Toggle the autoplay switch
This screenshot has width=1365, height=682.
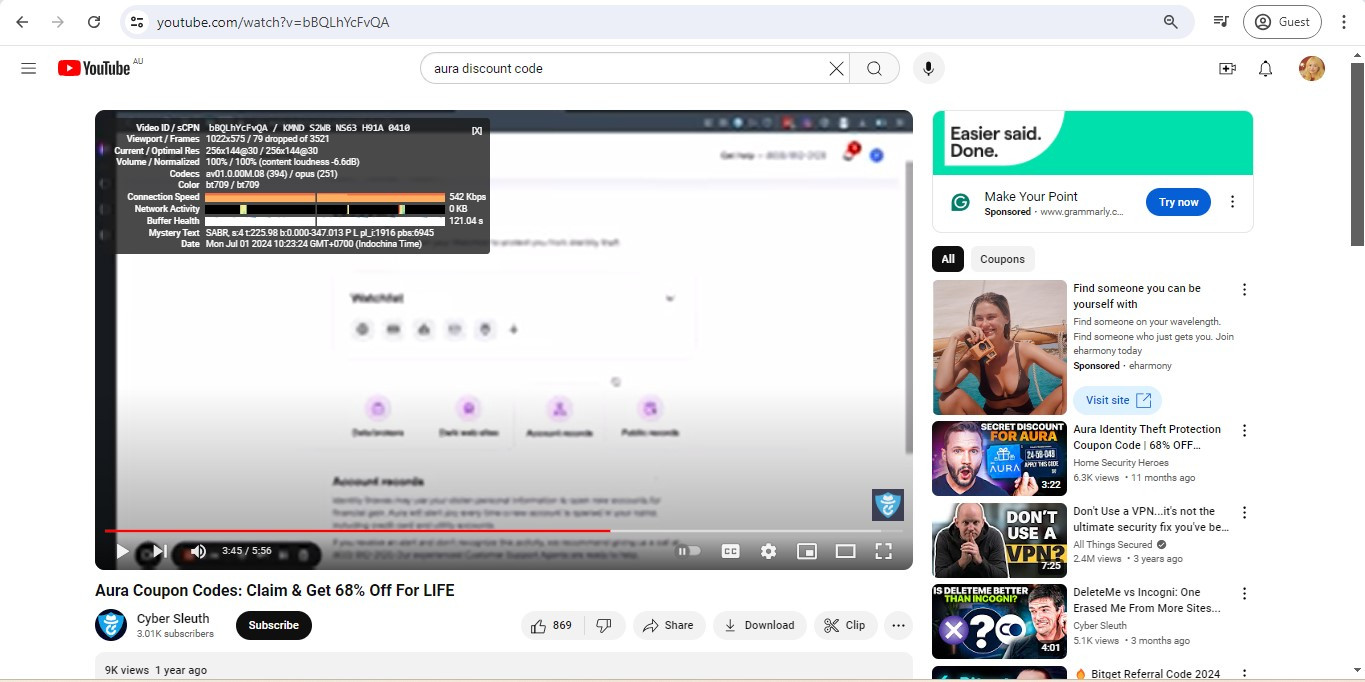[689, 551]
